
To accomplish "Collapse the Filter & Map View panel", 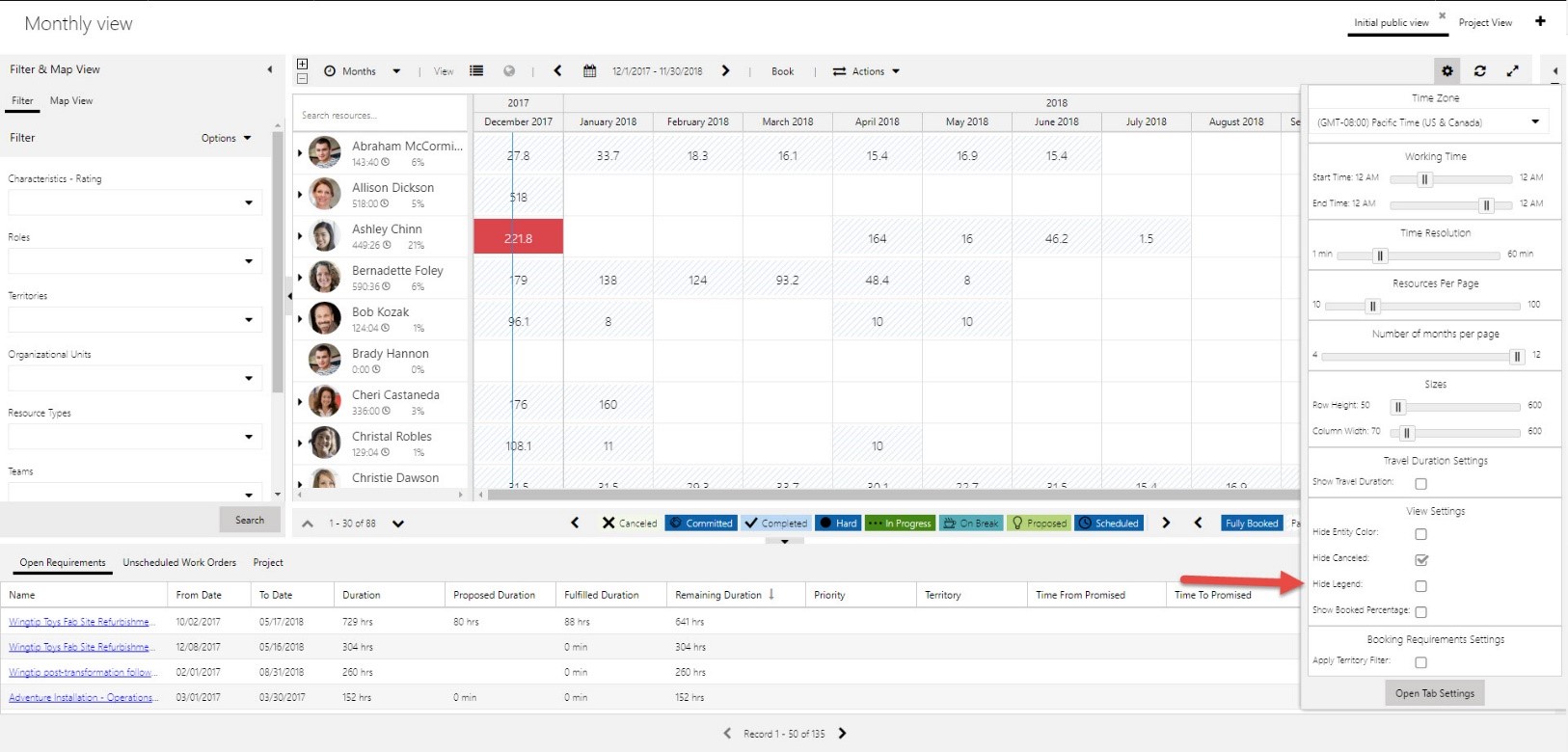I will coord(270,69).
